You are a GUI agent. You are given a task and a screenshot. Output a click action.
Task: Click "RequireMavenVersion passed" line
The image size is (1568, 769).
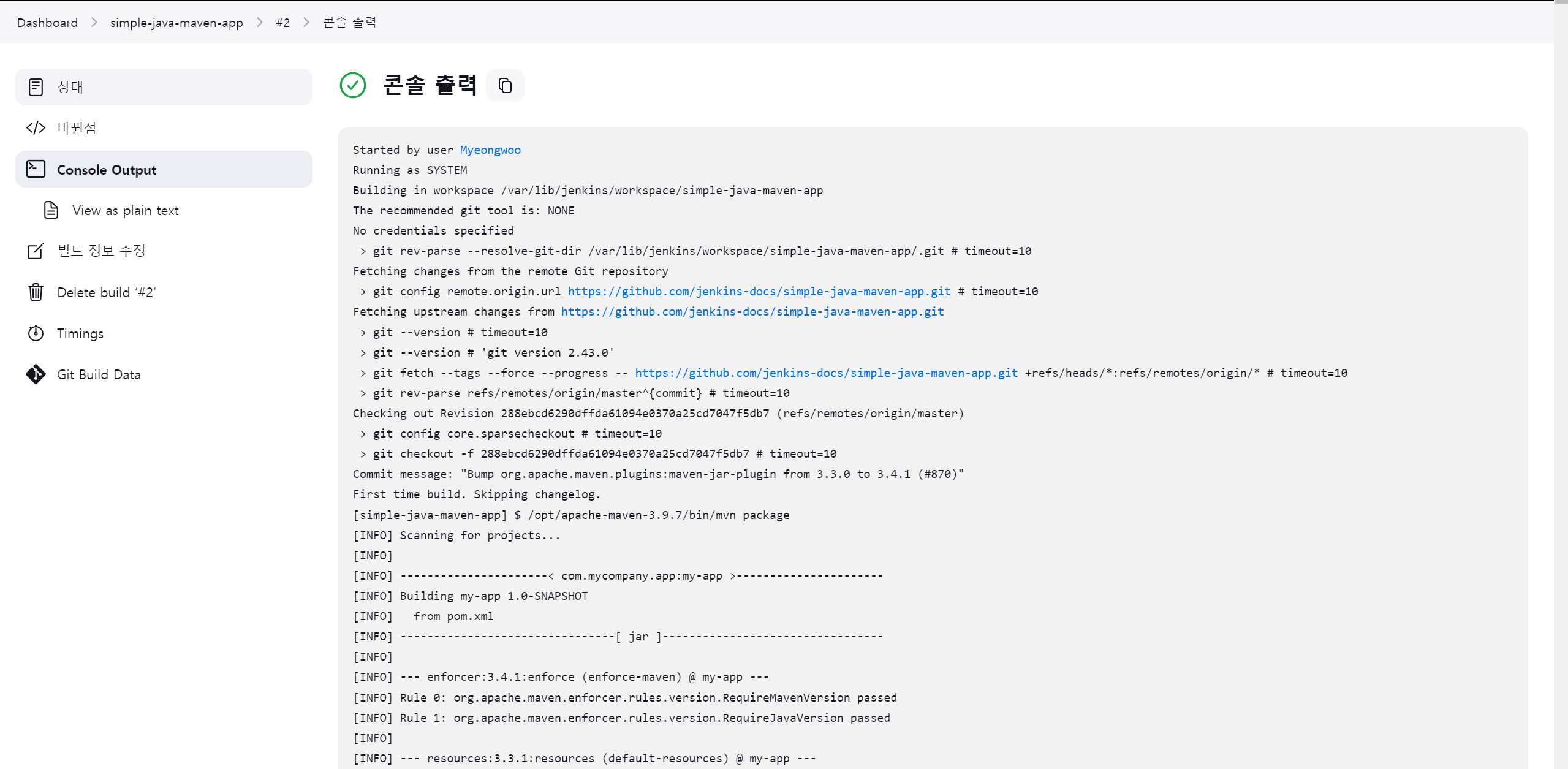pyautogui.click(x=625, y=698)
